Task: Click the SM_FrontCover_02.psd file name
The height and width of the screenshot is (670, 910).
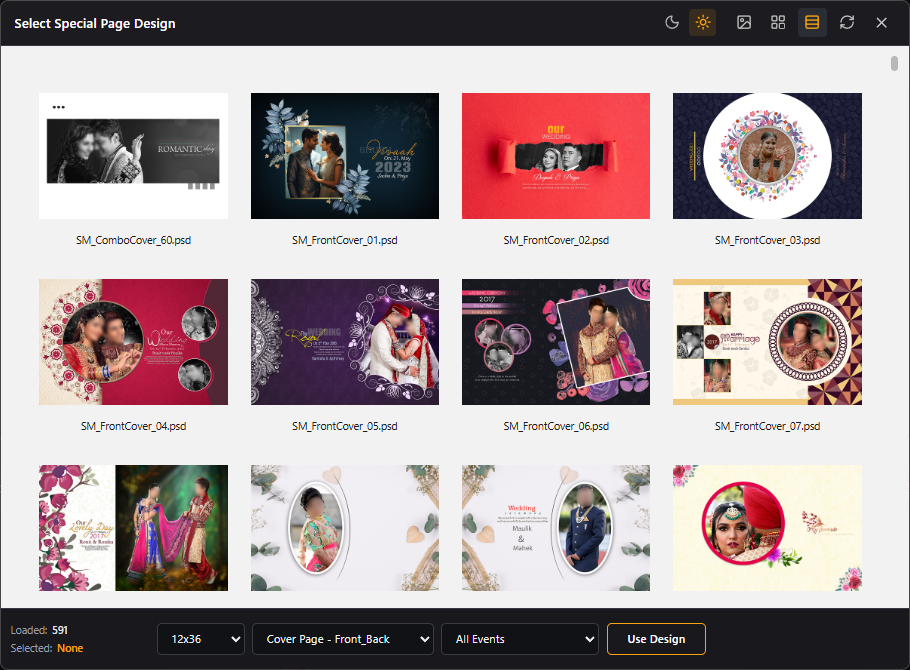Action: (x=556, y=240)
